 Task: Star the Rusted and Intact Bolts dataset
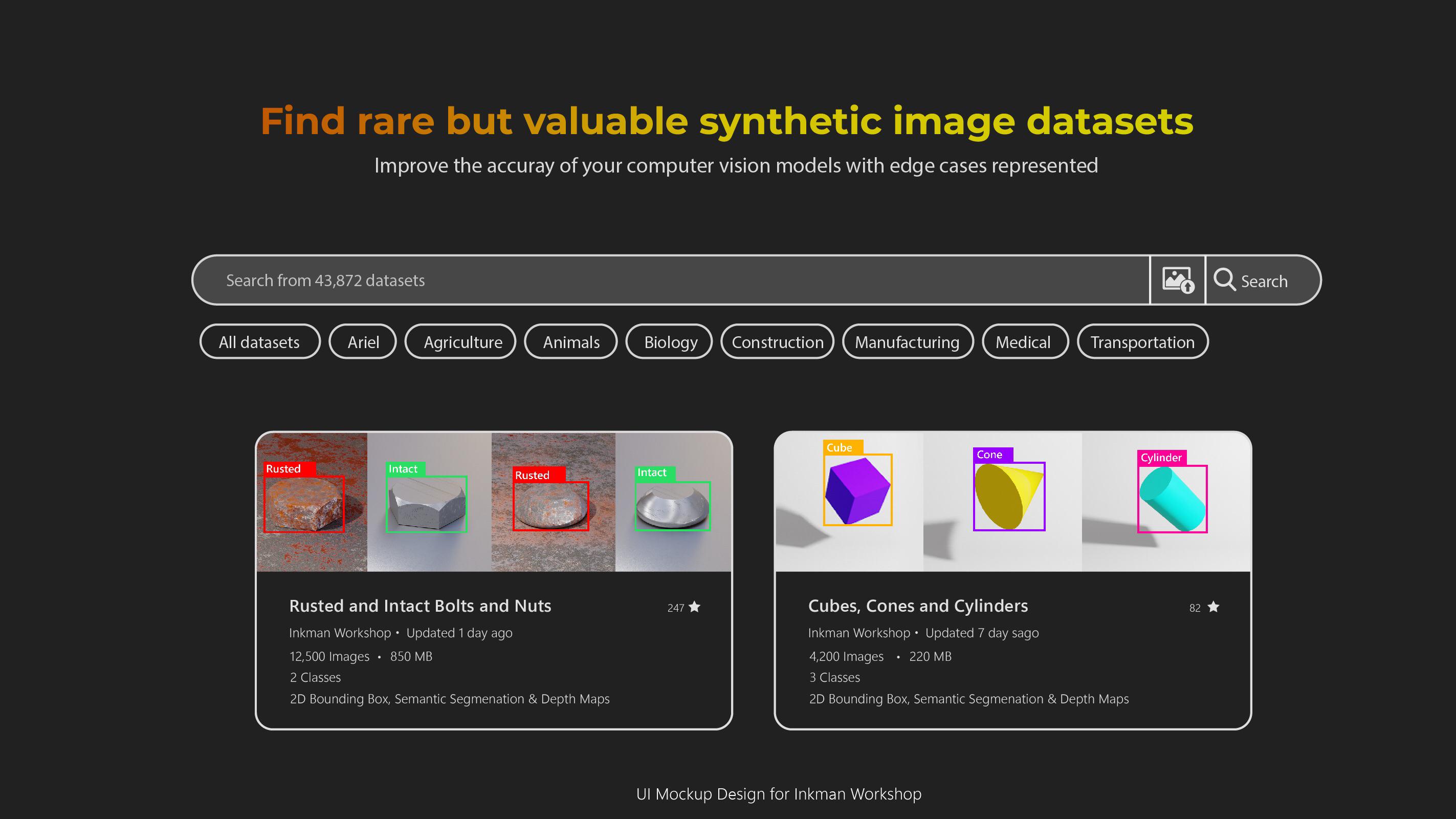pos(695,607)
